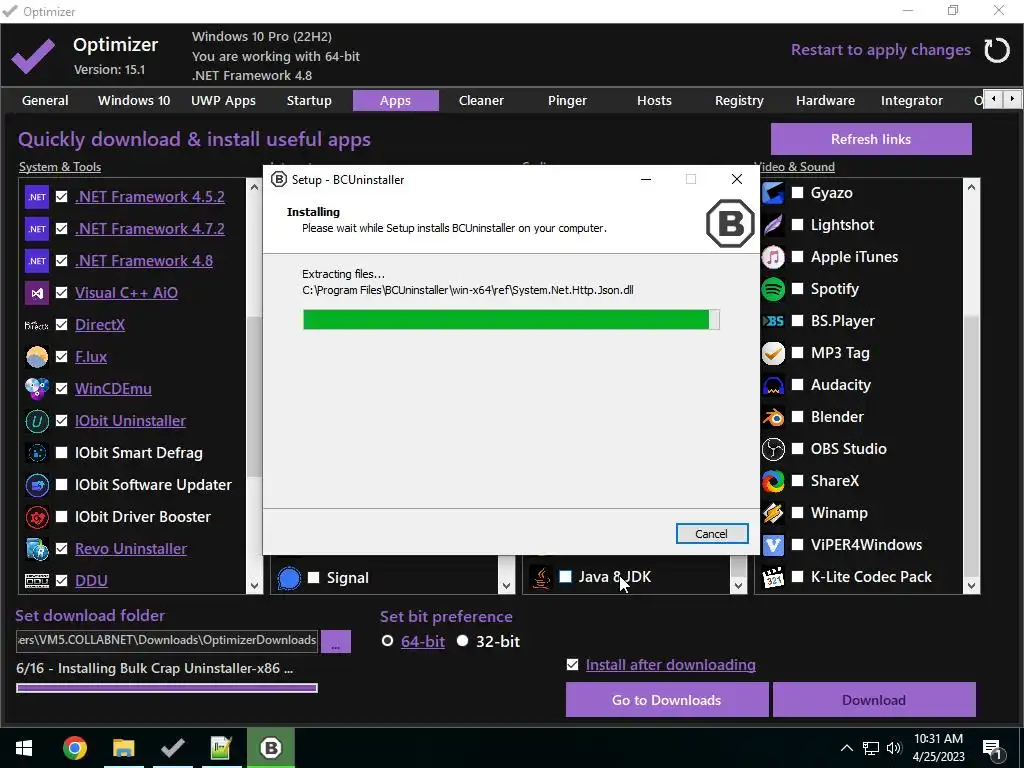This screenshot has height=768, width=1024.
Task: Click the Apple iTunes icon
Action: tap(773, 257)
